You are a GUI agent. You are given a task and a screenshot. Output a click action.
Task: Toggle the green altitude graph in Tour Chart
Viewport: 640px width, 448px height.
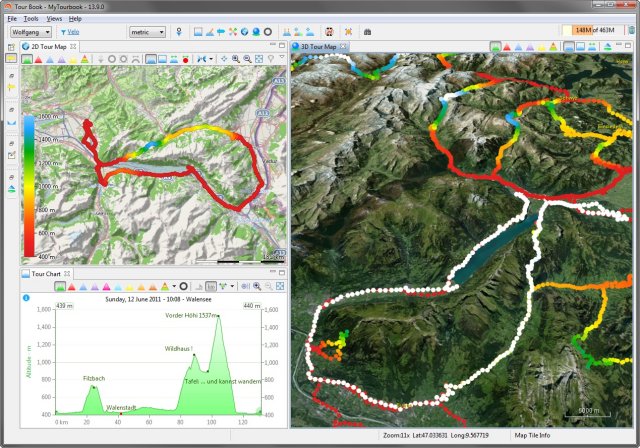[60, 286]
